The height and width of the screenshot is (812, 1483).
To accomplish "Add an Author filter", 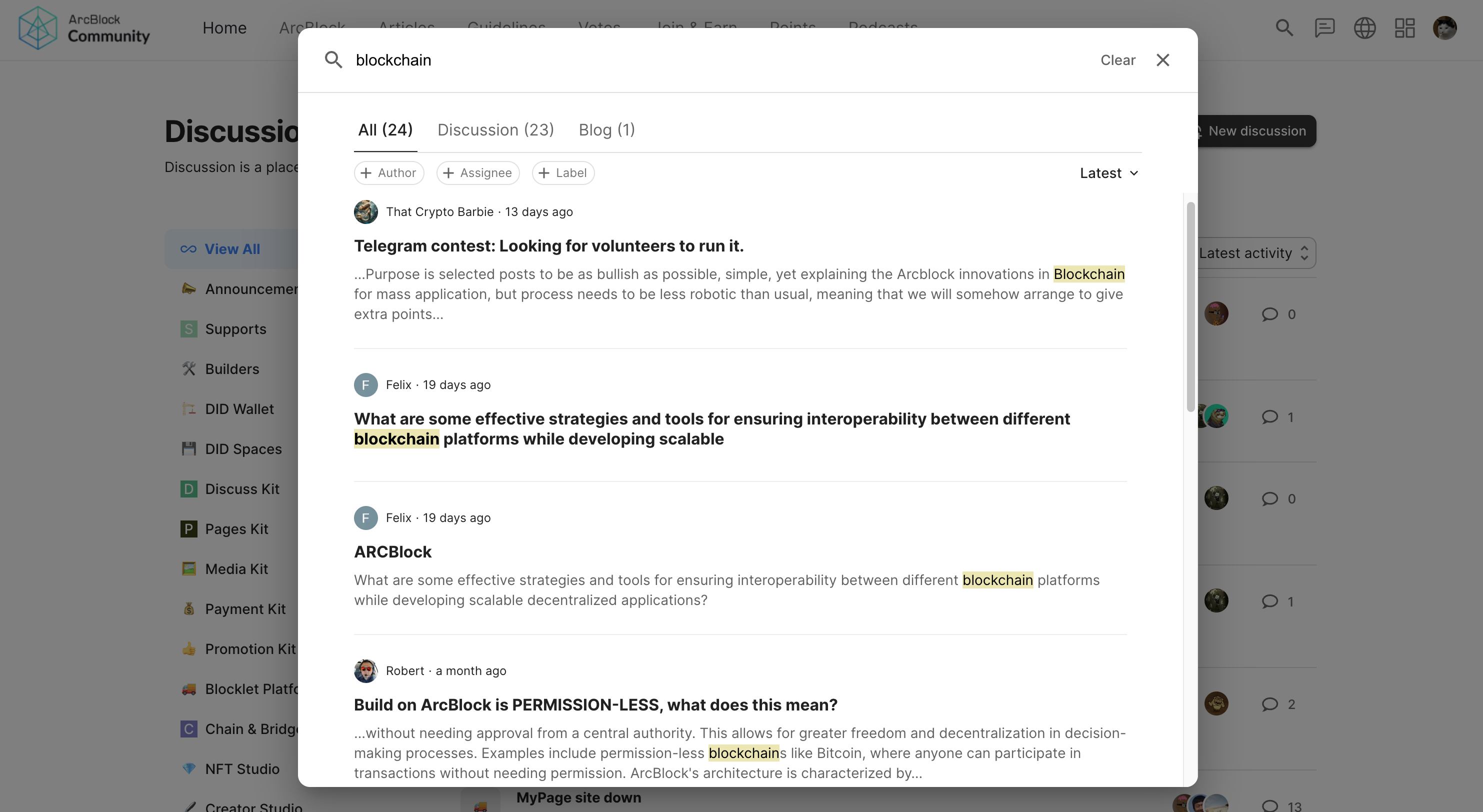I will pos(388,173).
